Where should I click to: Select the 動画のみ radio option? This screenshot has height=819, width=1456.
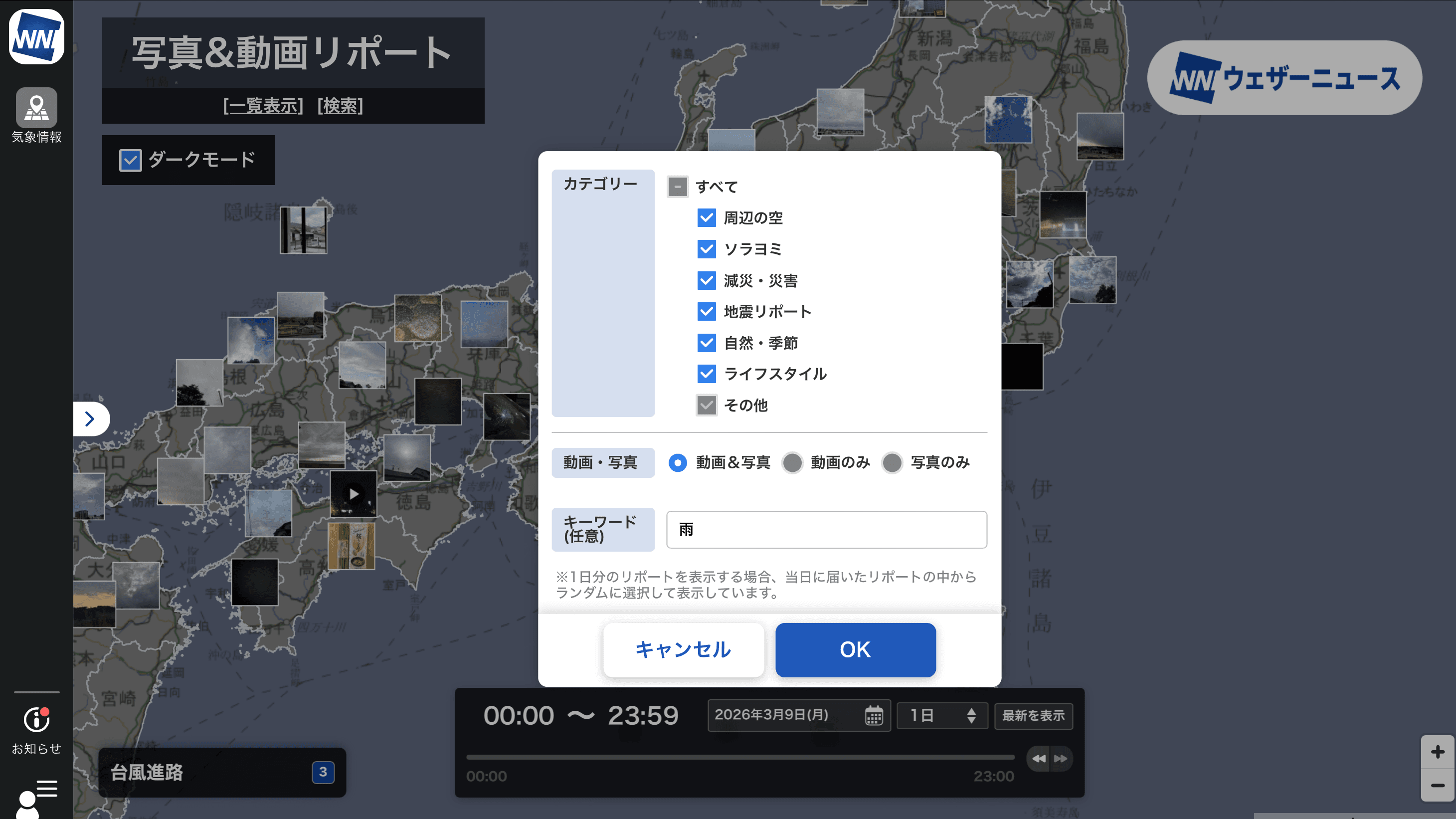792,463
